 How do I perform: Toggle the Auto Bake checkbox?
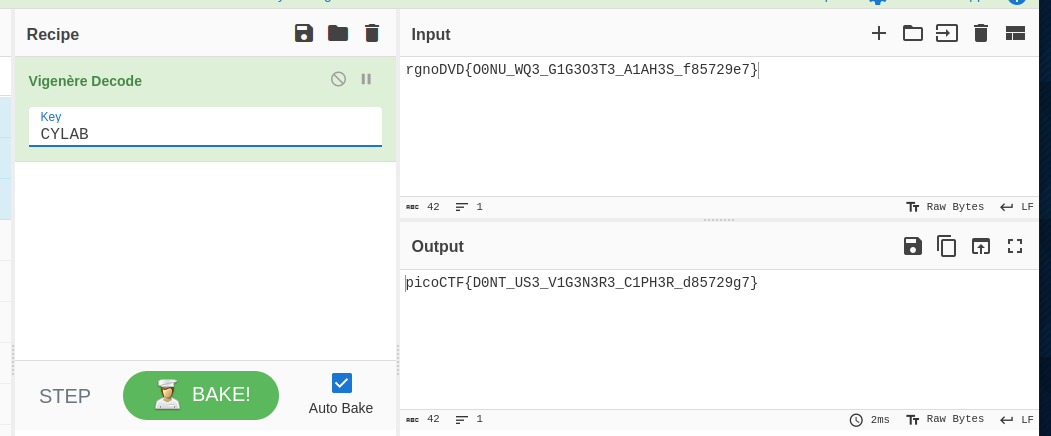click(x=341, y=382)
